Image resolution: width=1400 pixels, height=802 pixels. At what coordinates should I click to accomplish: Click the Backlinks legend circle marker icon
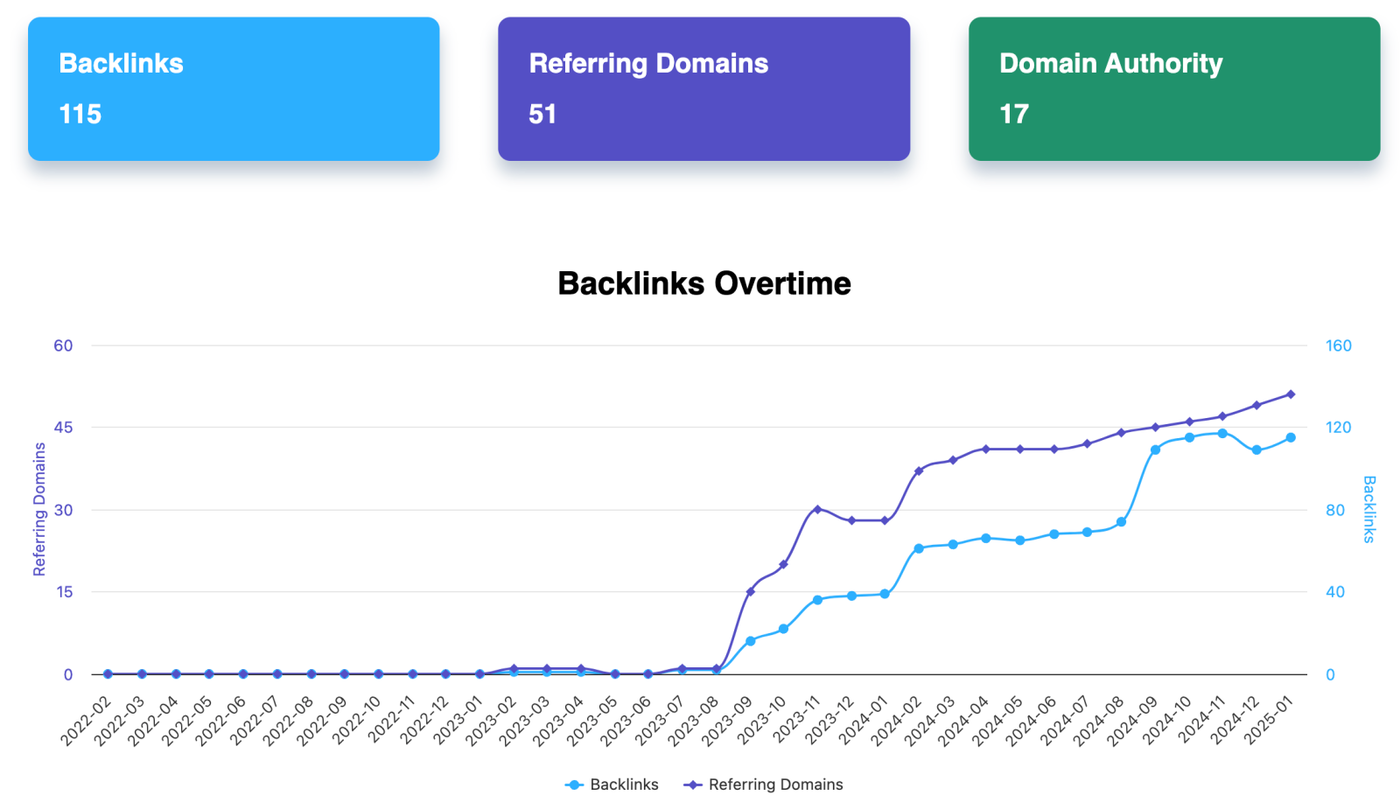pyautogui.click(x=574, y=785)
